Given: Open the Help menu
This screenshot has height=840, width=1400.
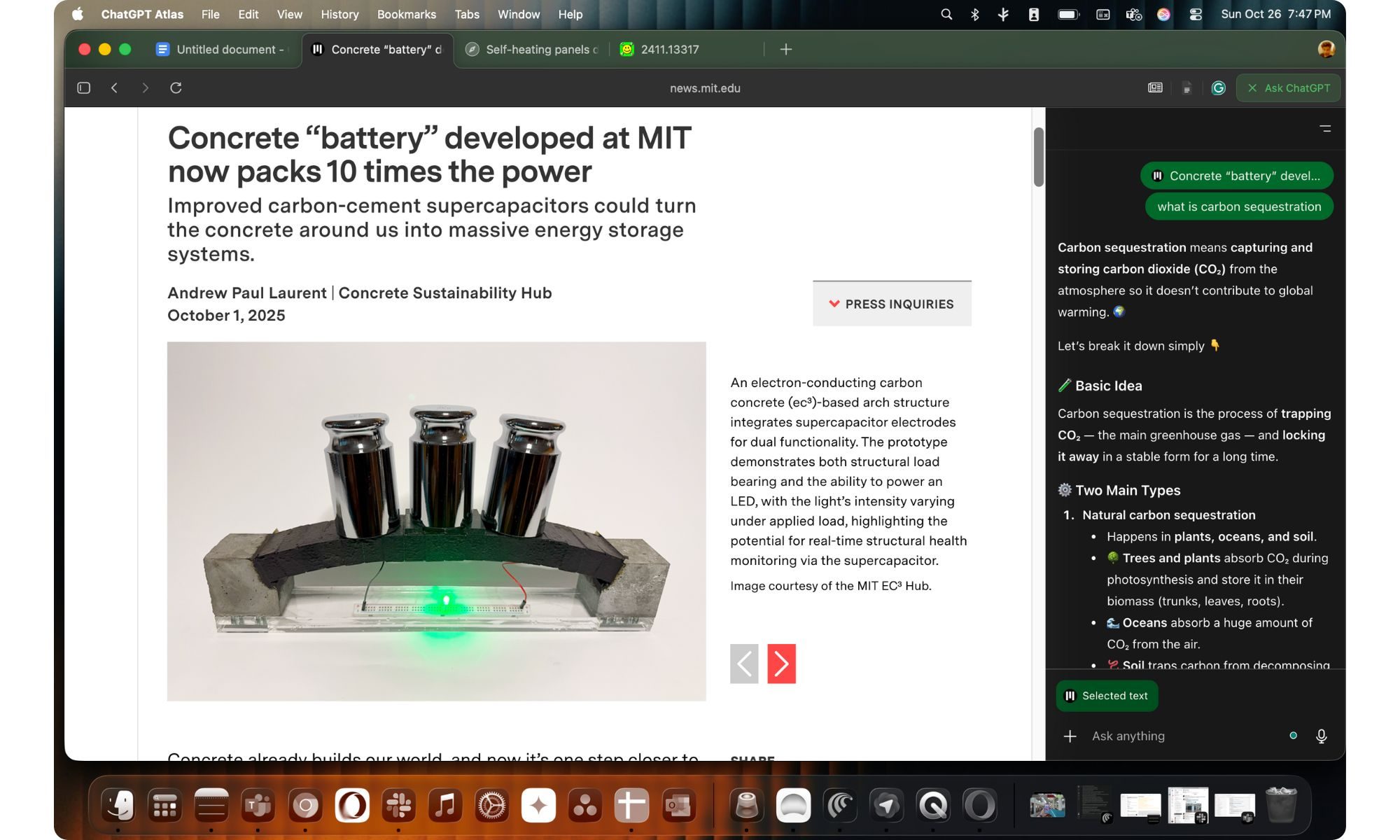Looking at the screenshot, I should point(570,14).
